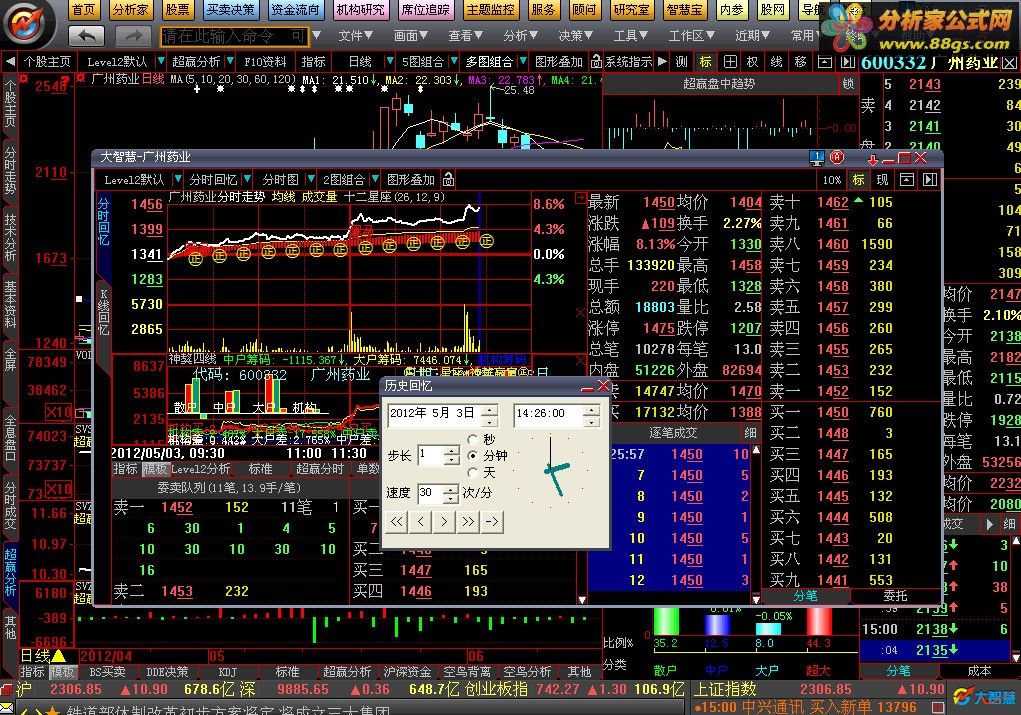Open the 资金流向 tab
1021x715 pixels.
(x=296, y=9)
